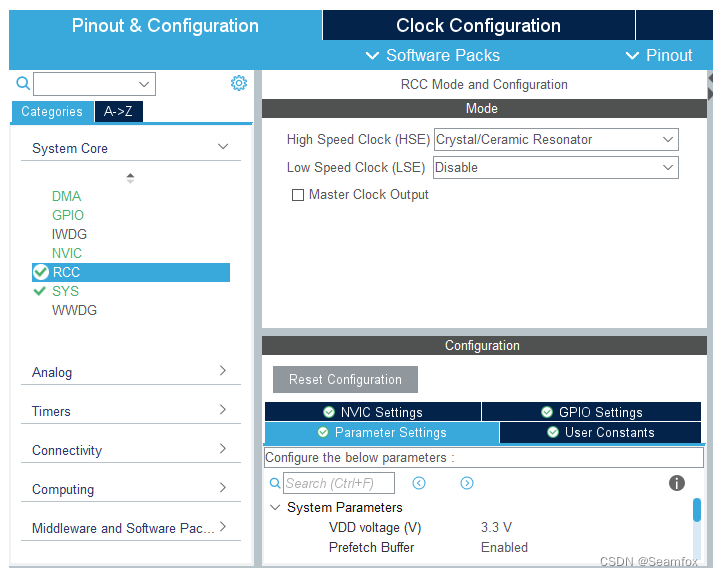The image size is (713, 576).
Task: Click the search magnifier icon in left panel
Action: [23, 83]
